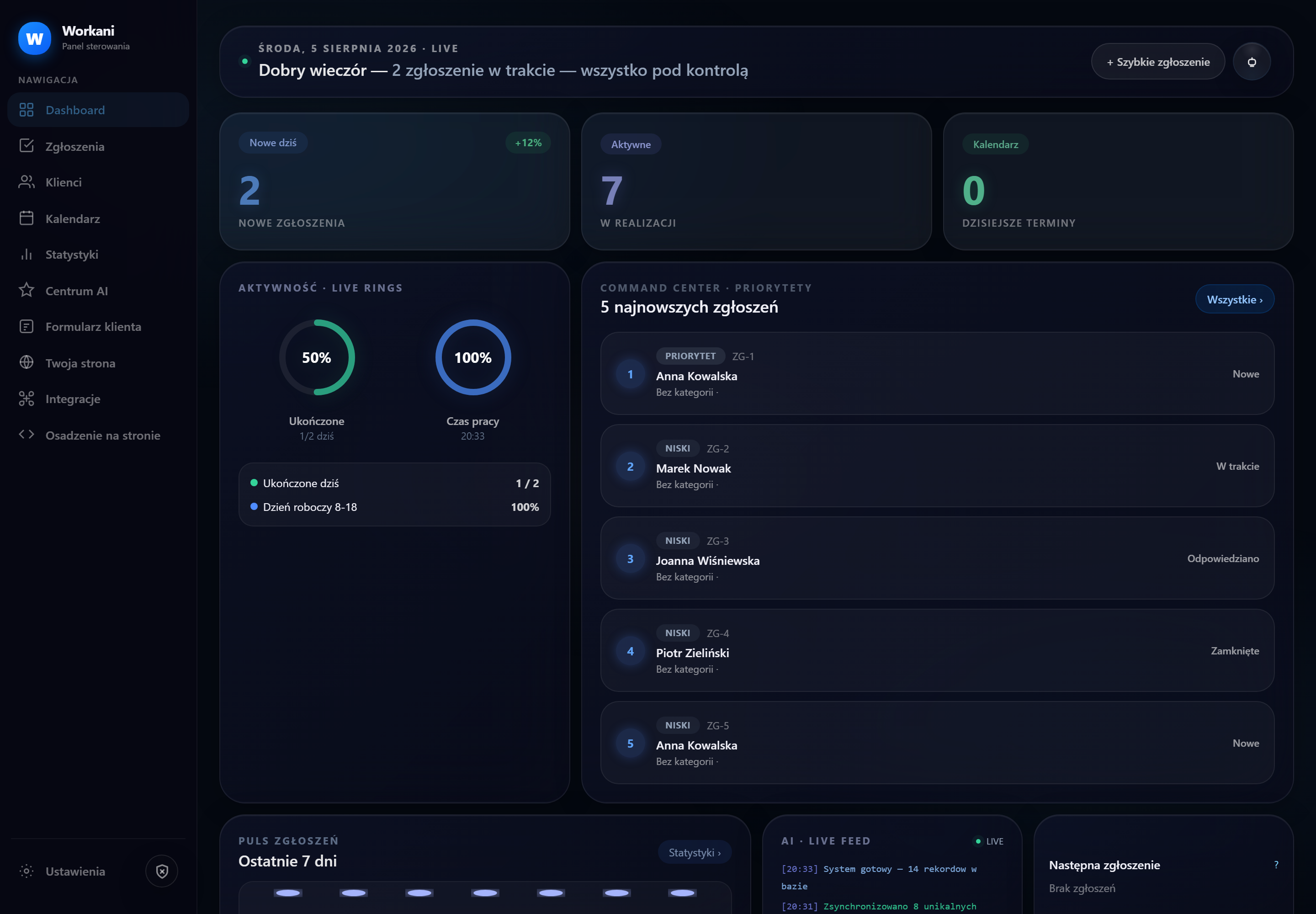Click the Osadzenie na stronie code brackets icon

[x=27, y=435]
